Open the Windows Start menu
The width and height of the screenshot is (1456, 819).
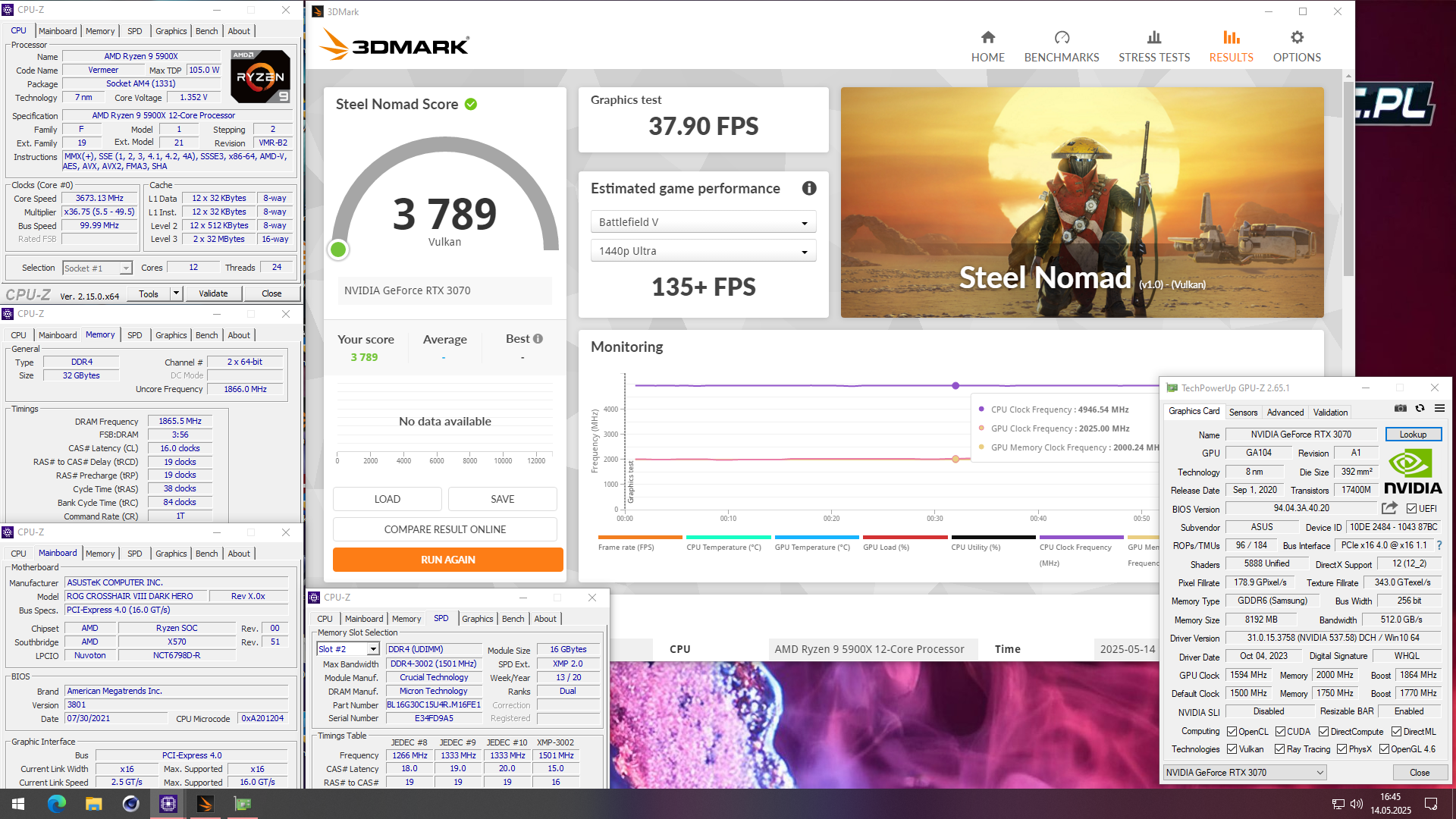18,804
